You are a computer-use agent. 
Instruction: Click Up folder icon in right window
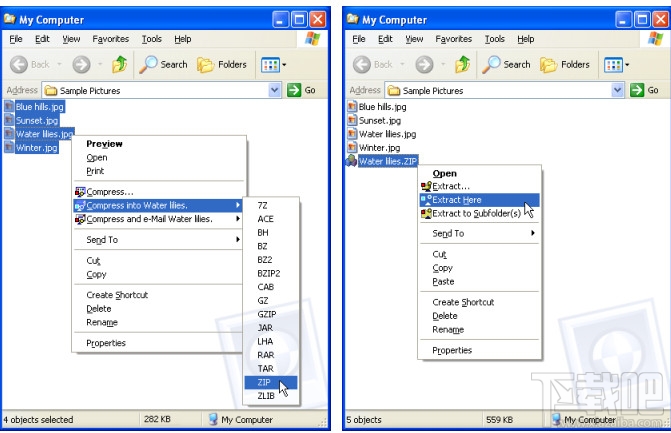tap(463, 65)
